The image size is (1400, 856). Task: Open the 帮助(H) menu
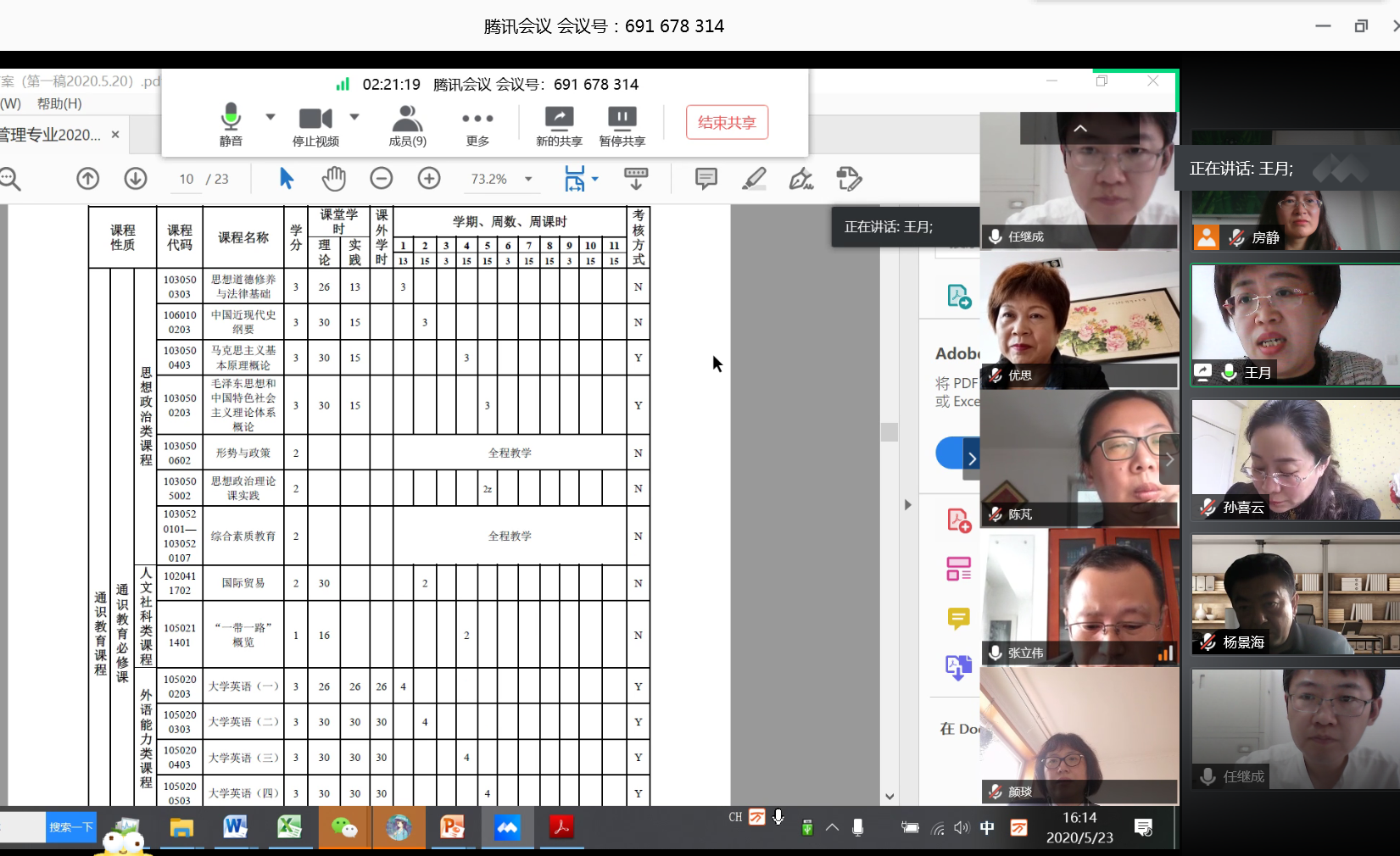59,103
